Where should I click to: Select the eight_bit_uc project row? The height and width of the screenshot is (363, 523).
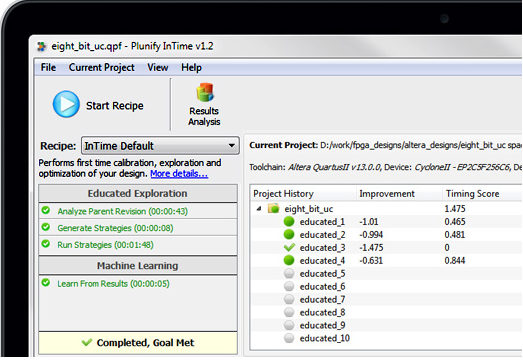pos(386,209)
